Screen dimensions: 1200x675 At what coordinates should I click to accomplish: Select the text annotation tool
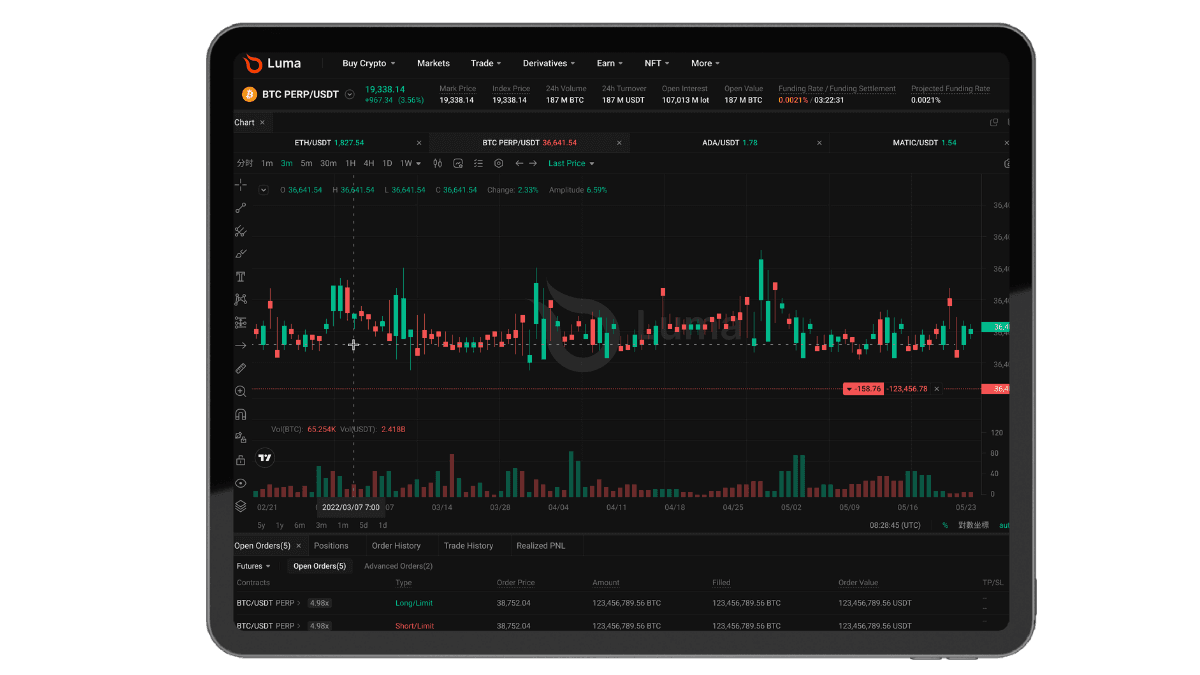point(240,277)
